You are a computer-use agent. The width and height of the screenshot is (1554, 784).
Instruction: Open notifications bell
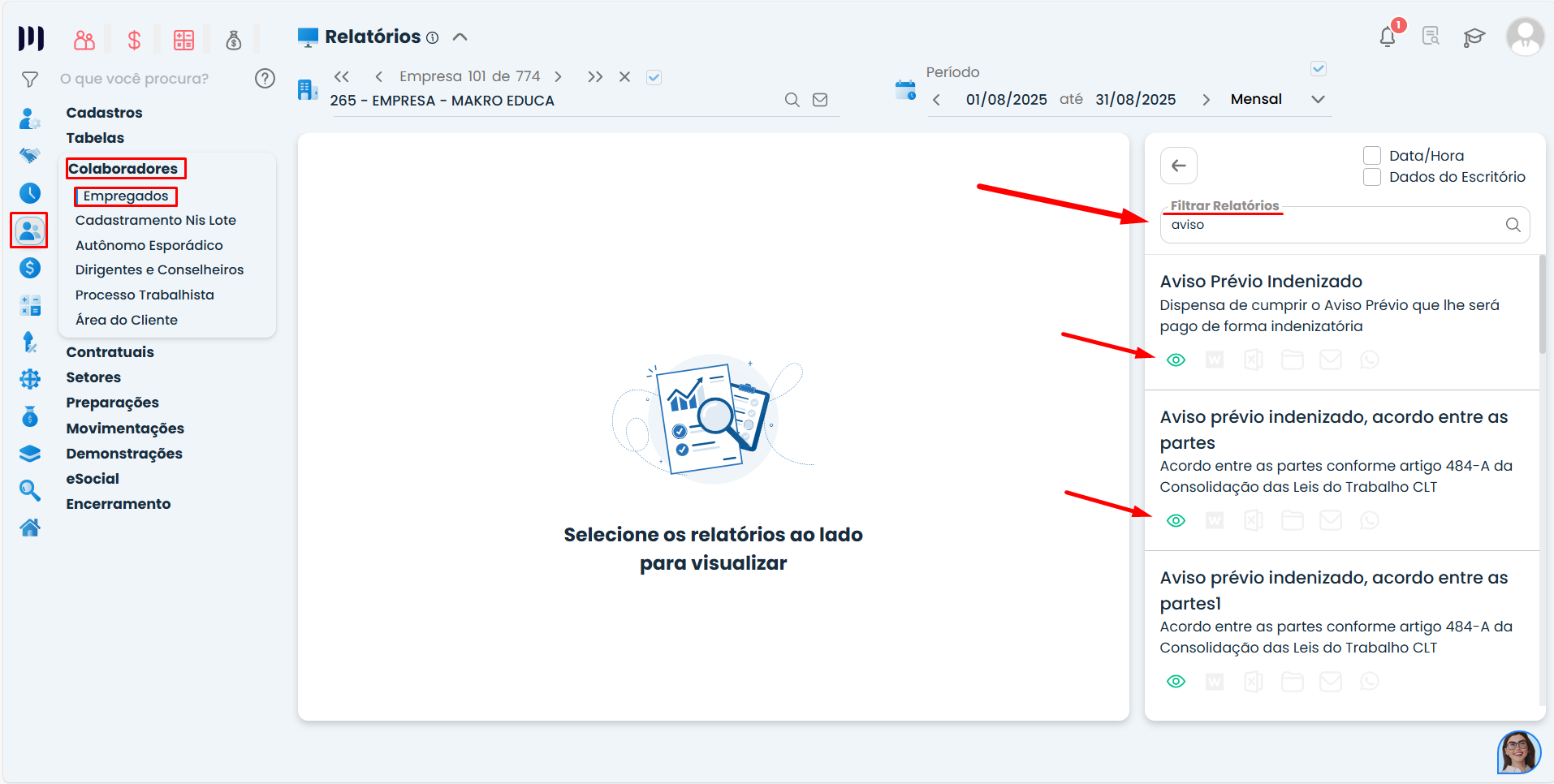click(1388, 37)
